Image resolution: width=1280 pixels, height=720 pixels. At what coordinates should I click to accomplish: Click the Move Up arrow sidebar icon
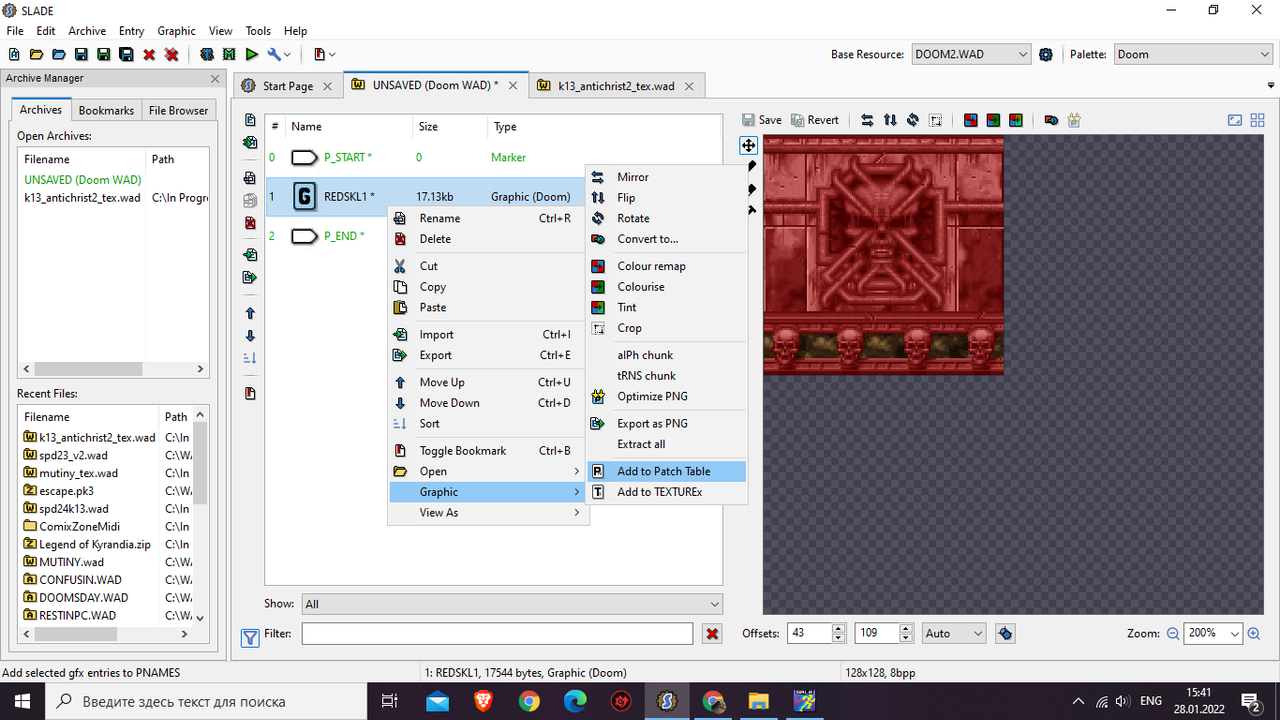[250, 313]
